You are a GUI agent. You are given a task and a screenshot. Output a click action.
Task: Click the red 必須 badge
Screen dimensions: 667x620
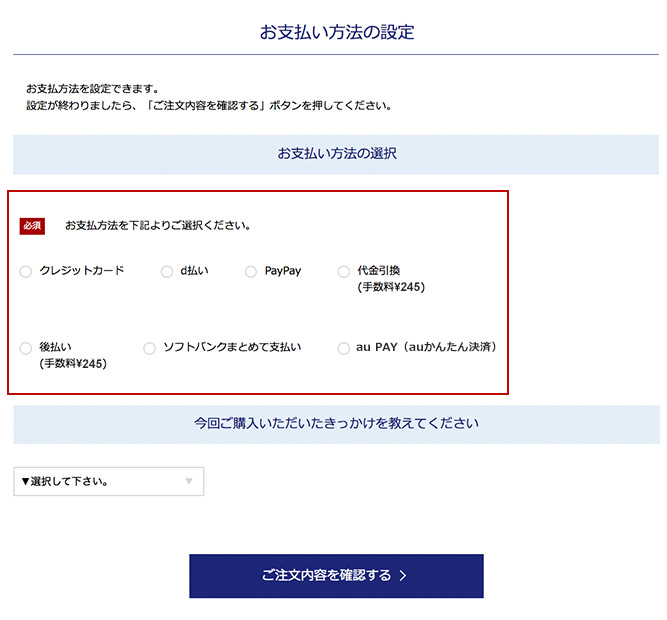(x=32, y=226)
